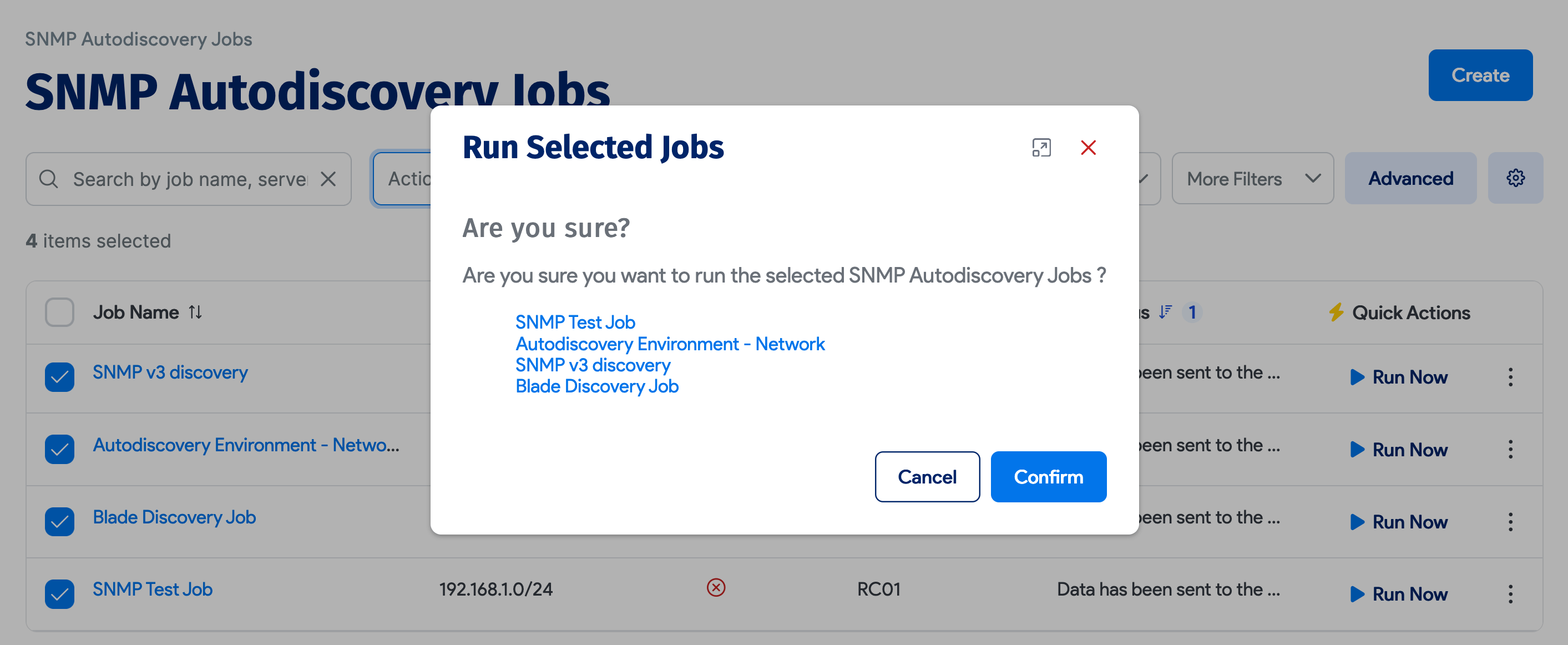Close the Run Selected Jobs dialog

(1089, 148)
